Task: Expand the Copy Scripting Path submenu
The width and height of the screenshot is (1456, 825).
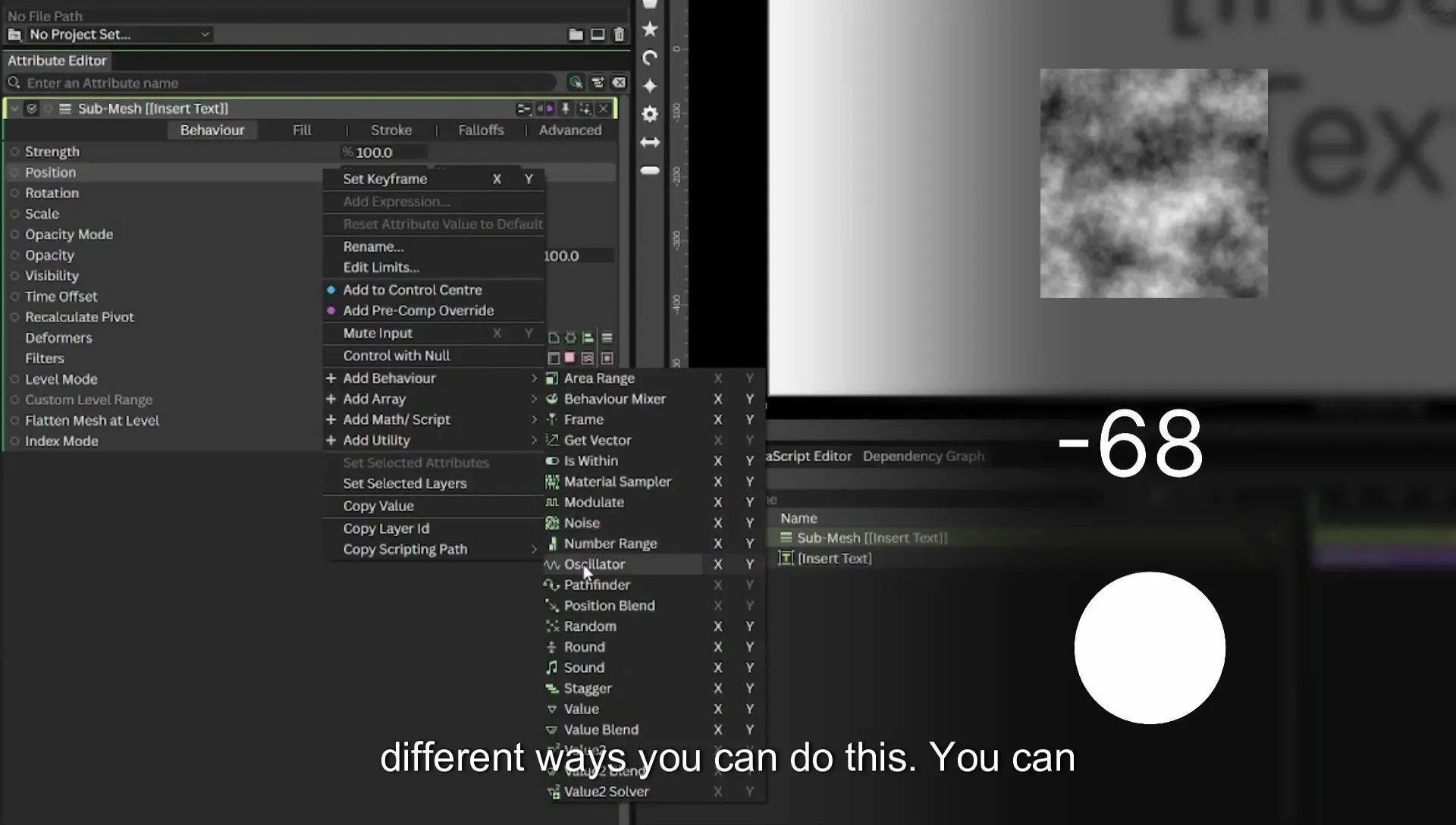Action: point(434,550)
